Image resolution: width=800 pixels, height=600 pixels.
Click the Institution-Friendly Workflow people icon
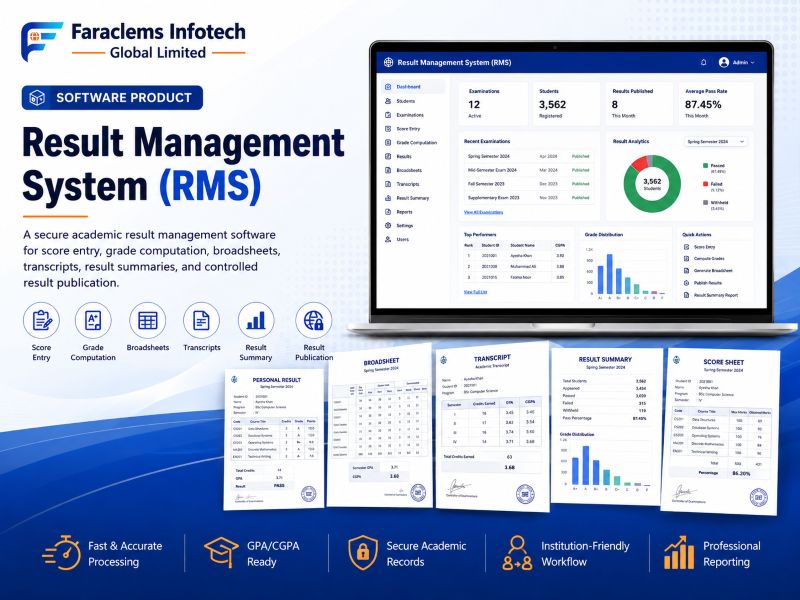click(517, 553)
